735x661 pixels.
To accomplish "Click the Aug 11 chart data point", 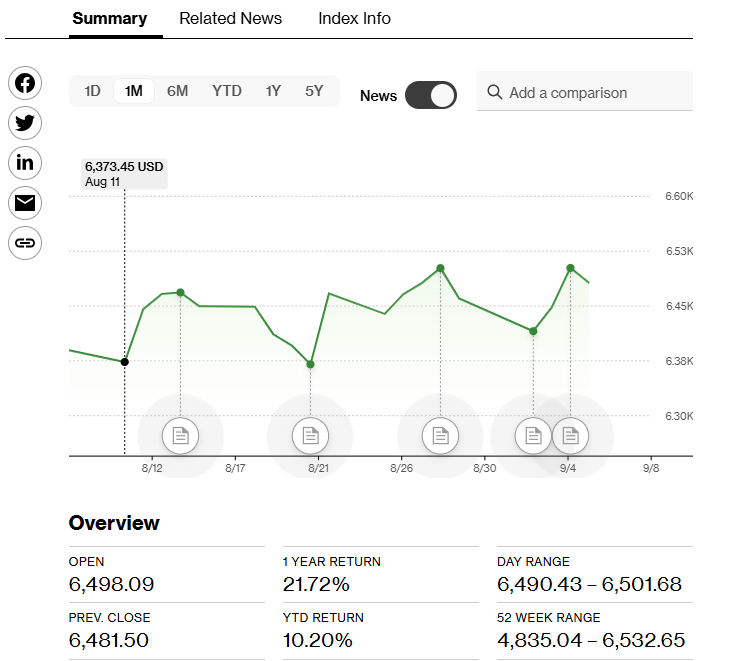I will pos(125,362).
